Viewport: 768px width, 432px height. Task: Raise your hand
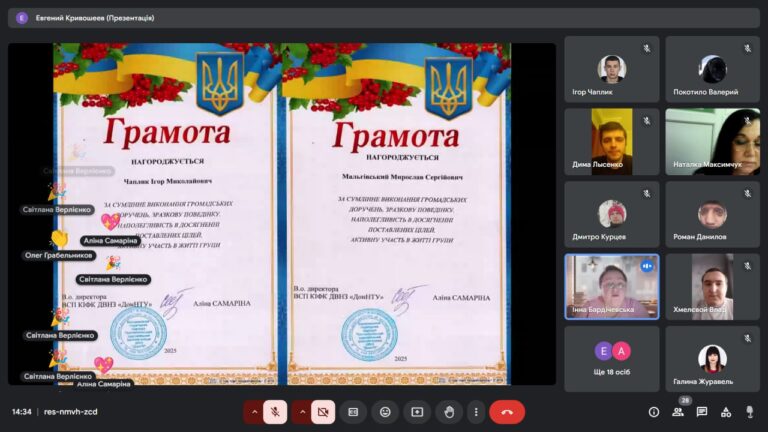[449, 412]
